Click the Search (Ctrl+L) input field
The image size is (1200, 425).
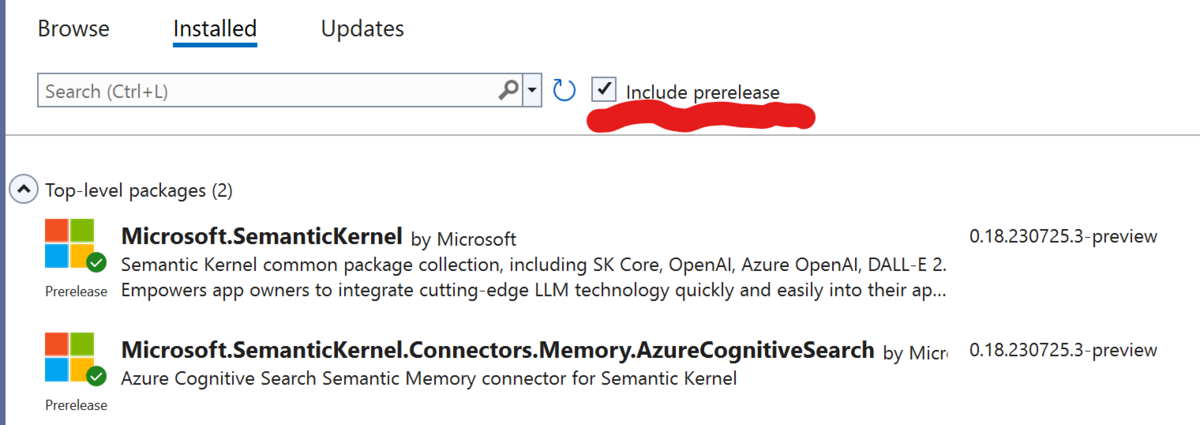coord(268,91)
